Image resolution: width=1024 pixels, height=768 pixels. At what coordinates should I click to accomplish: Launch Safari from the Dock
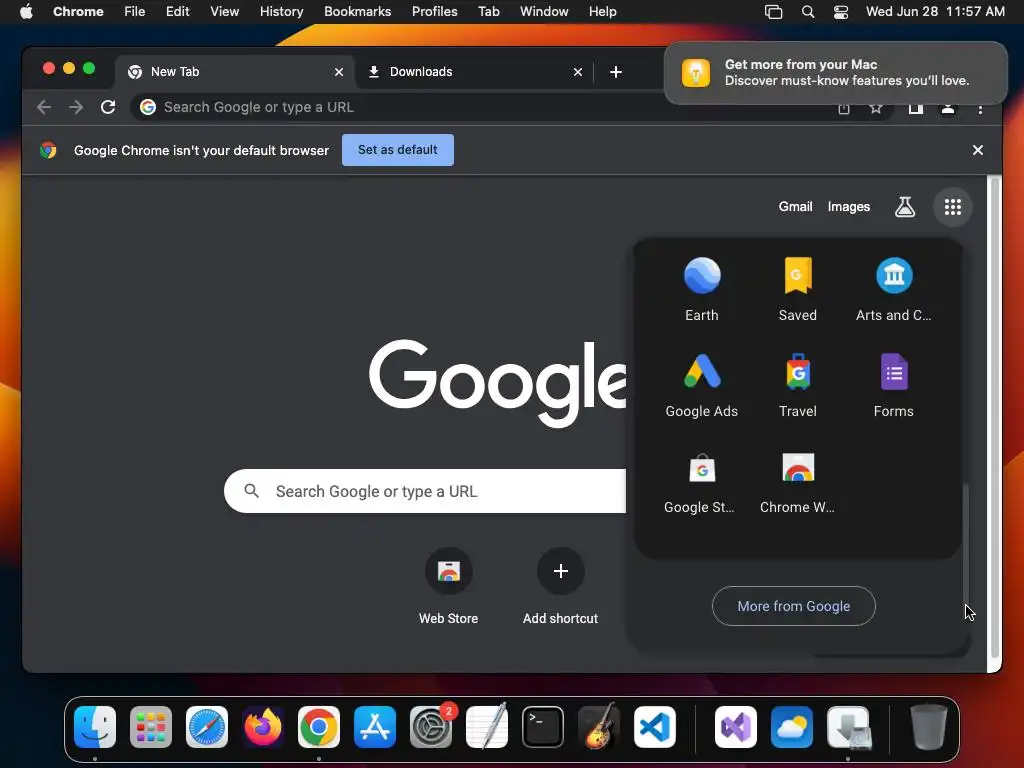[x=207, y=727]
